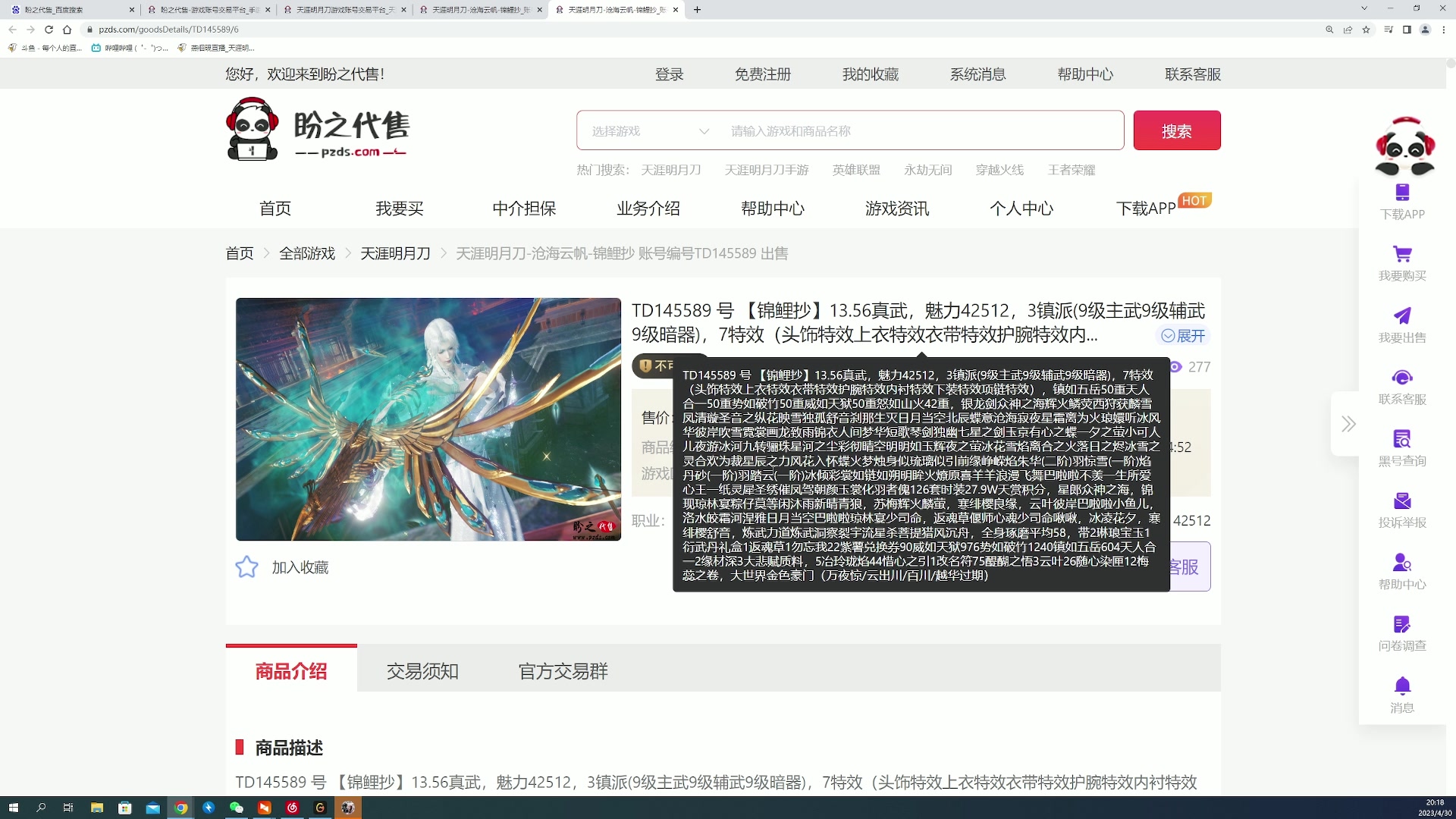1456x819 pixels.
Task: Click 问卷调查 survey icon
Action: tap(1402, 624)
